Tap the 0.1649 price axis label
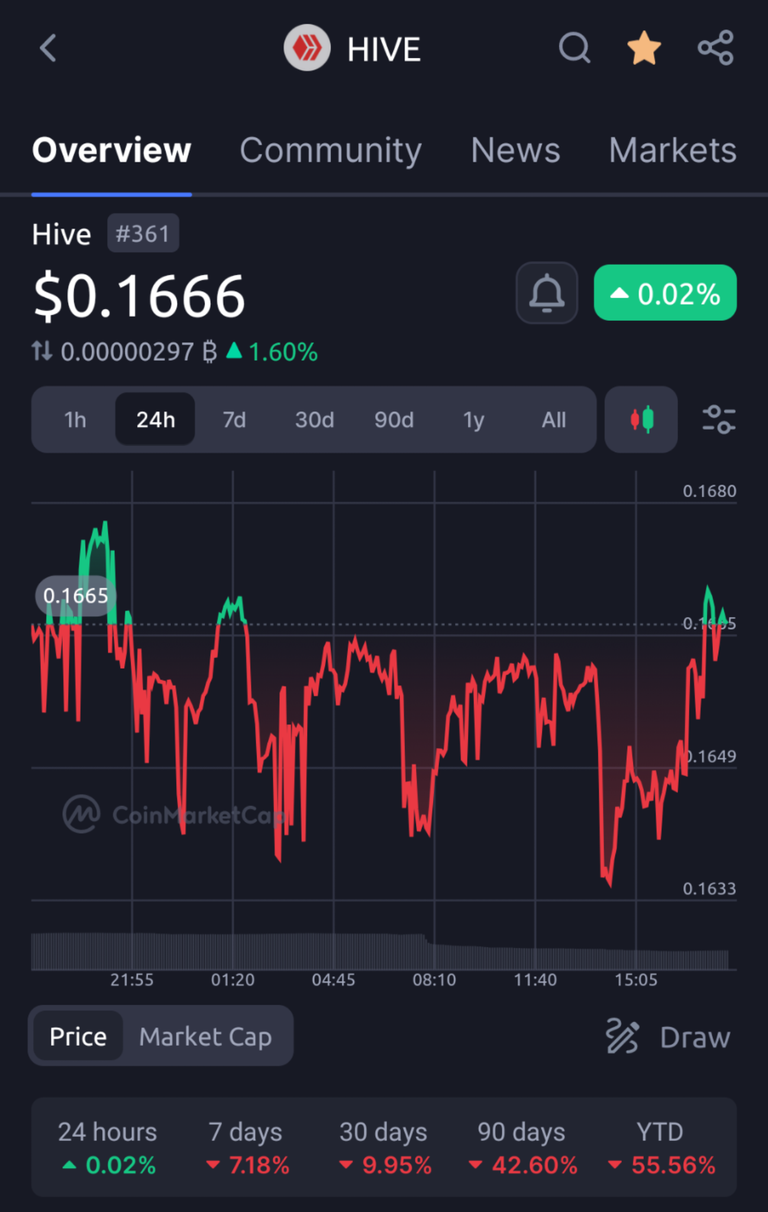Viewport: 768px width, 1212px height. [x=709, y=756]
